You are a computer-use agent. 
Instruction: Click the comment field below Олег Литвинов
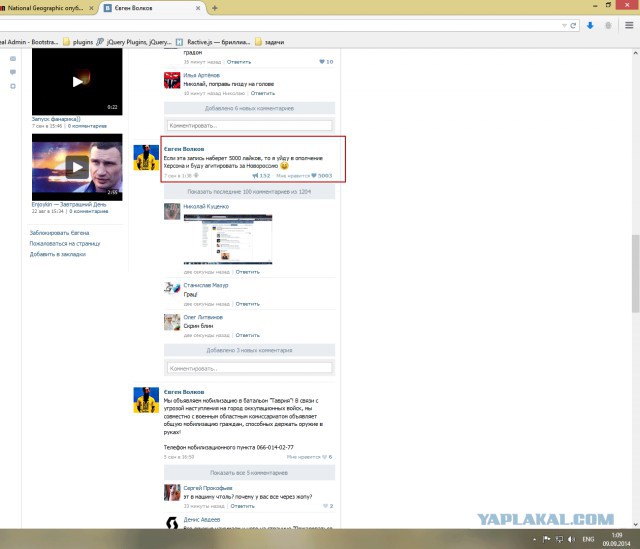point(250,369)
